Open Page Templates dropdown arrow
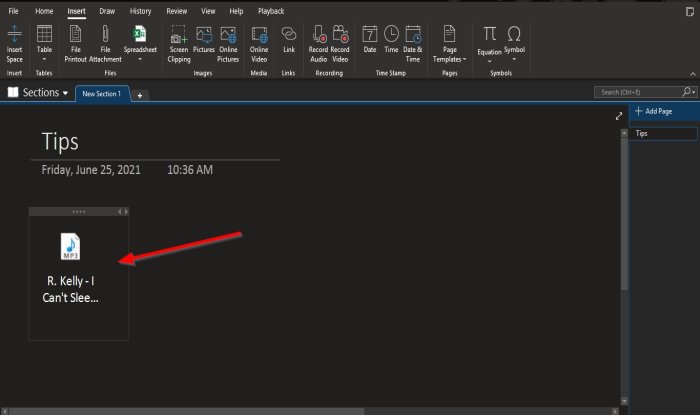This screenshot has width=700, height=415. pyautogui.click(x=465, y=59)
